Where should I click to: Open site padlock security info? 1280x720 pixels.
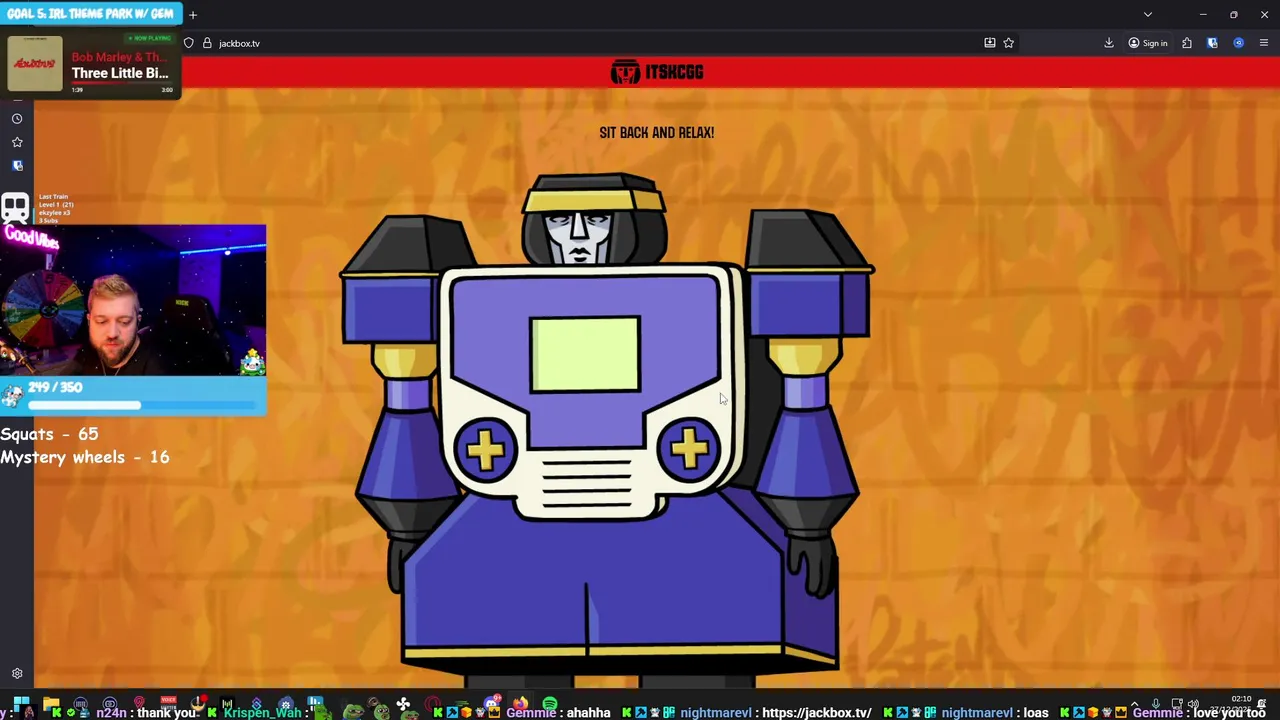[x=207, y=43]
